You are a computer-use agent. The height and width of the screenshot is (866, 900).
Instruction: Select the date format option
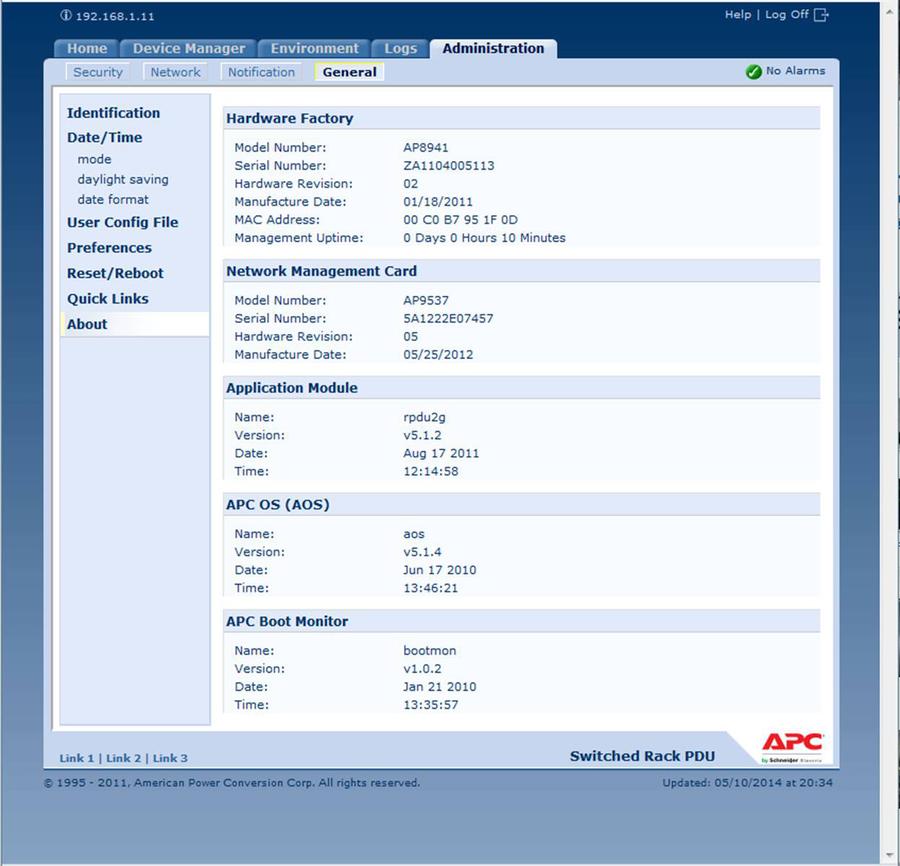tap(113, 200)
